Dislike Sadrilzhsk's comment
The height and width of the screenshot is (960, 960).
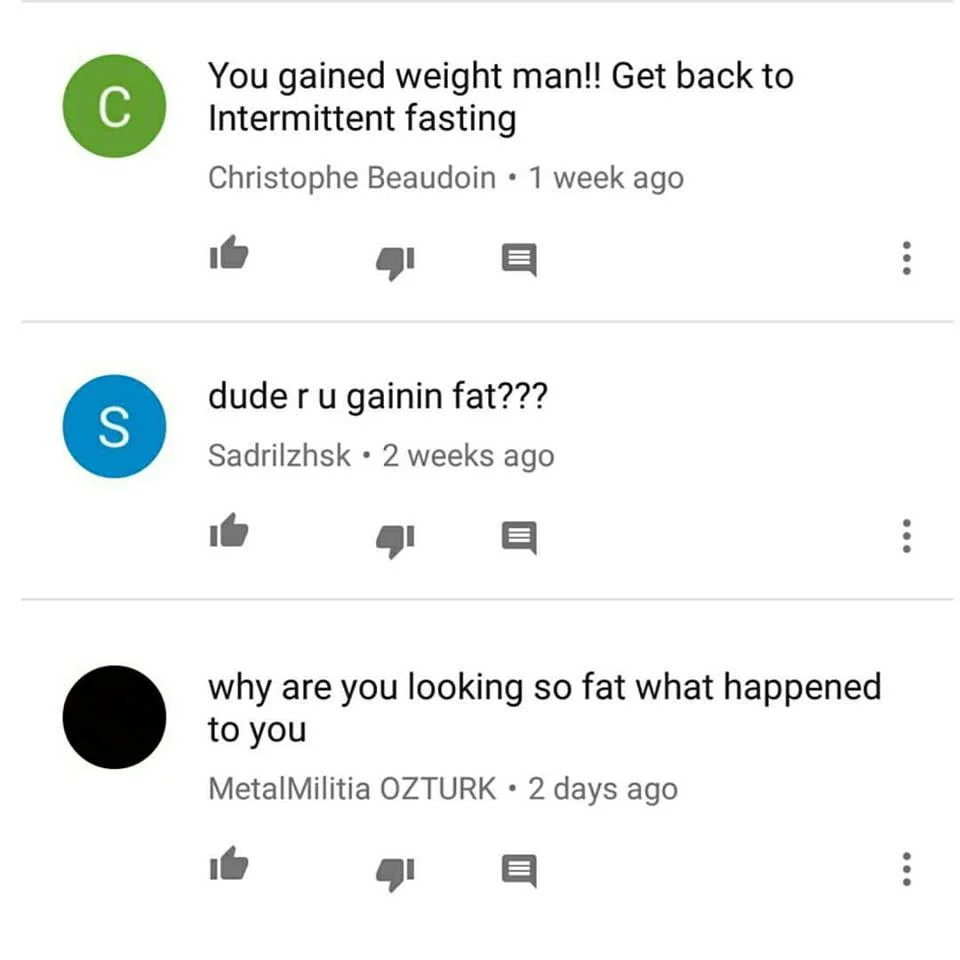click(396, 541)
